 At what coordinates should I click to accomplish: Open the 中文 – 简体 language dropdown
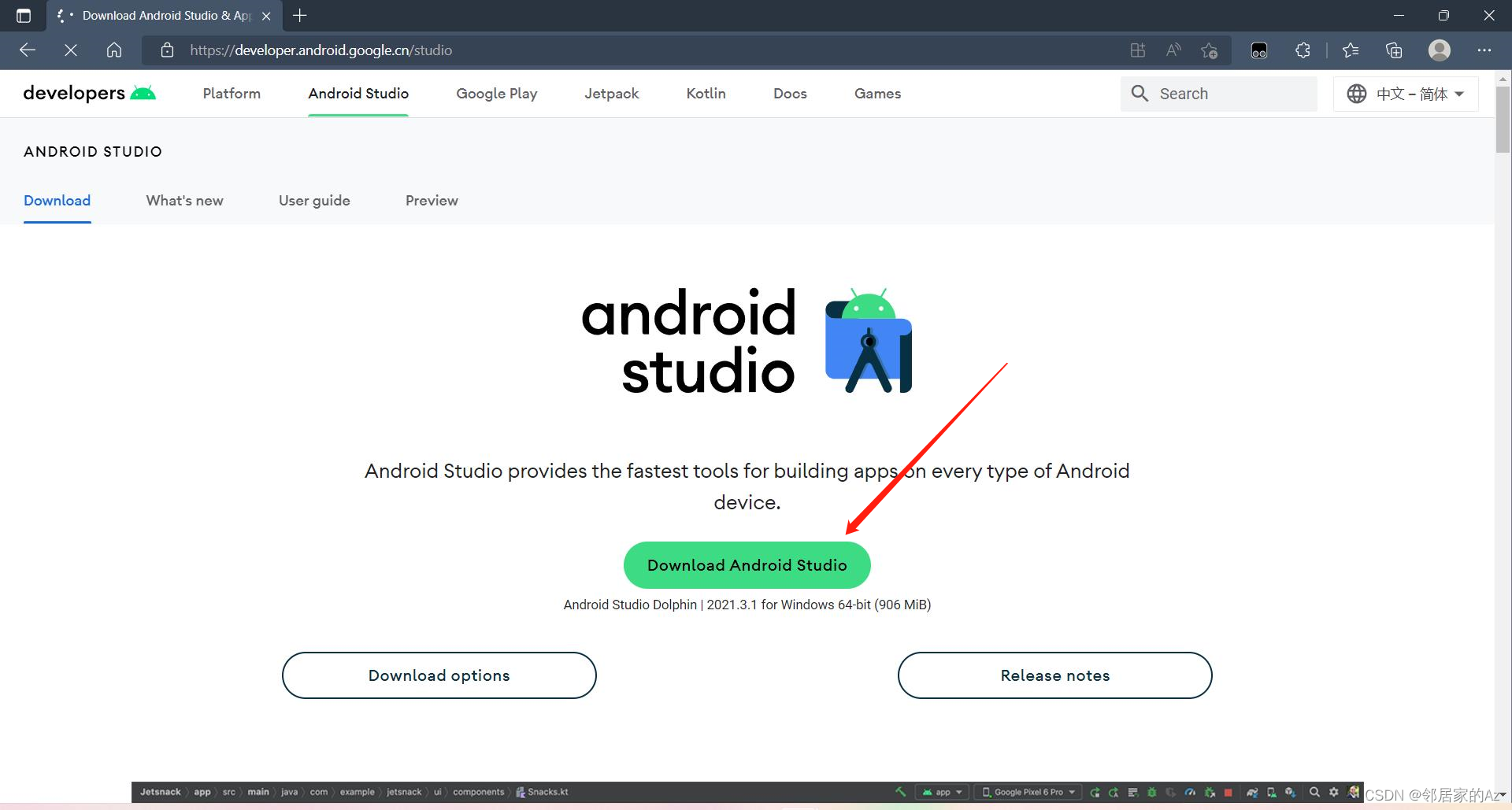(1406, 94)
